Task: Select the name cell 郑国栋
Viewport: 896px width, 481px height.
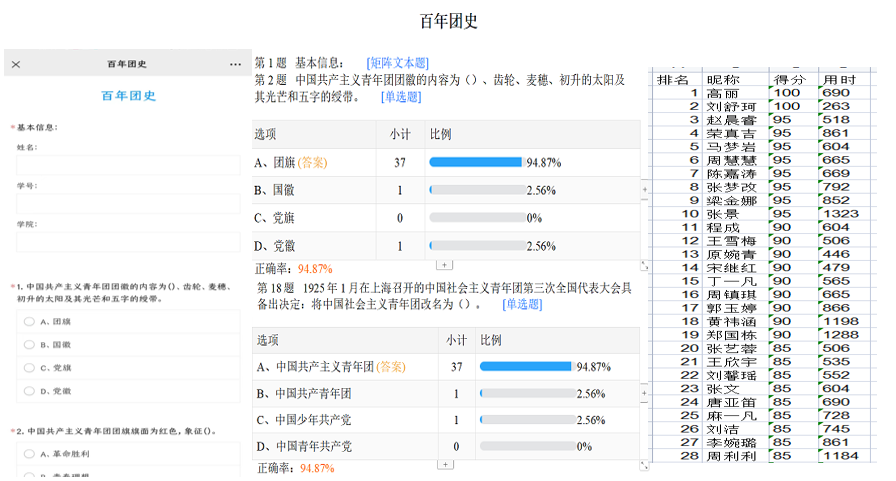Action: coord(735,335)
